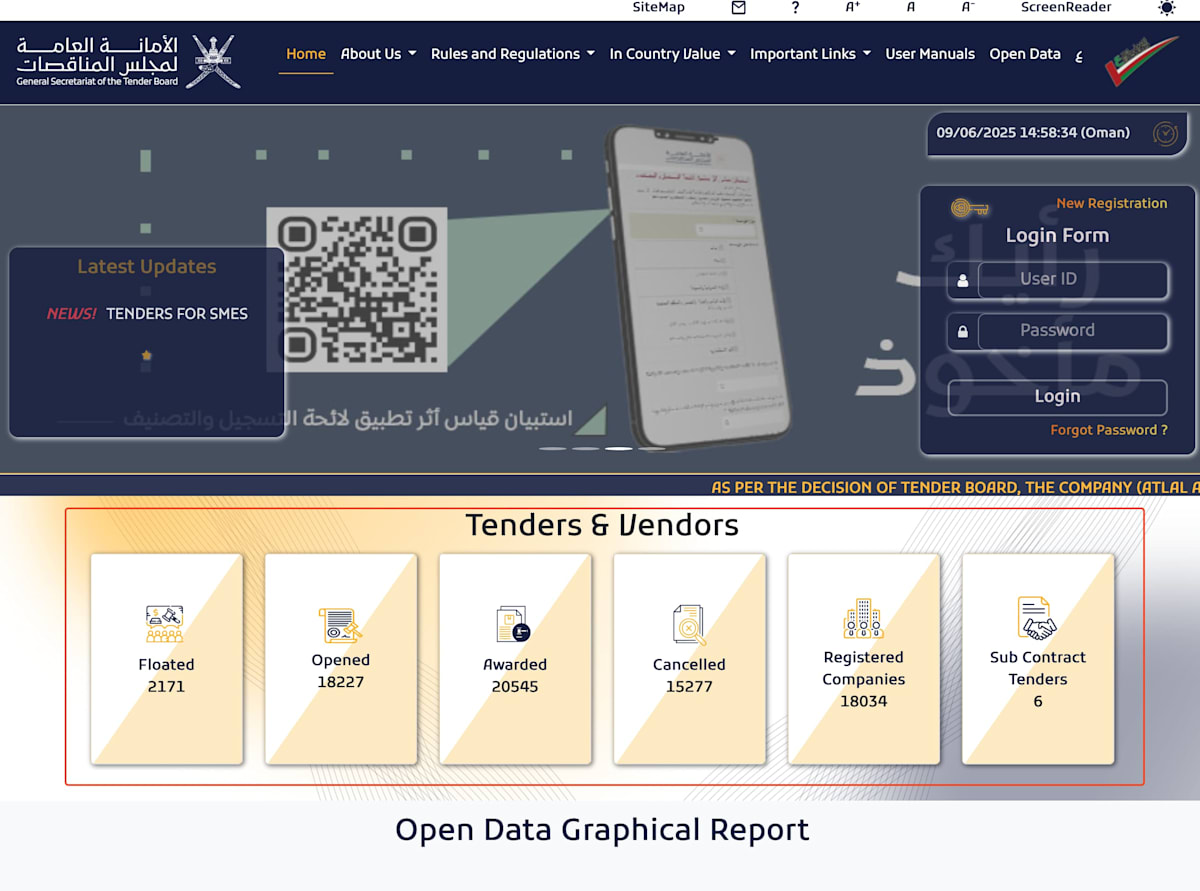Open the New Registration link

coord(1112,203)
